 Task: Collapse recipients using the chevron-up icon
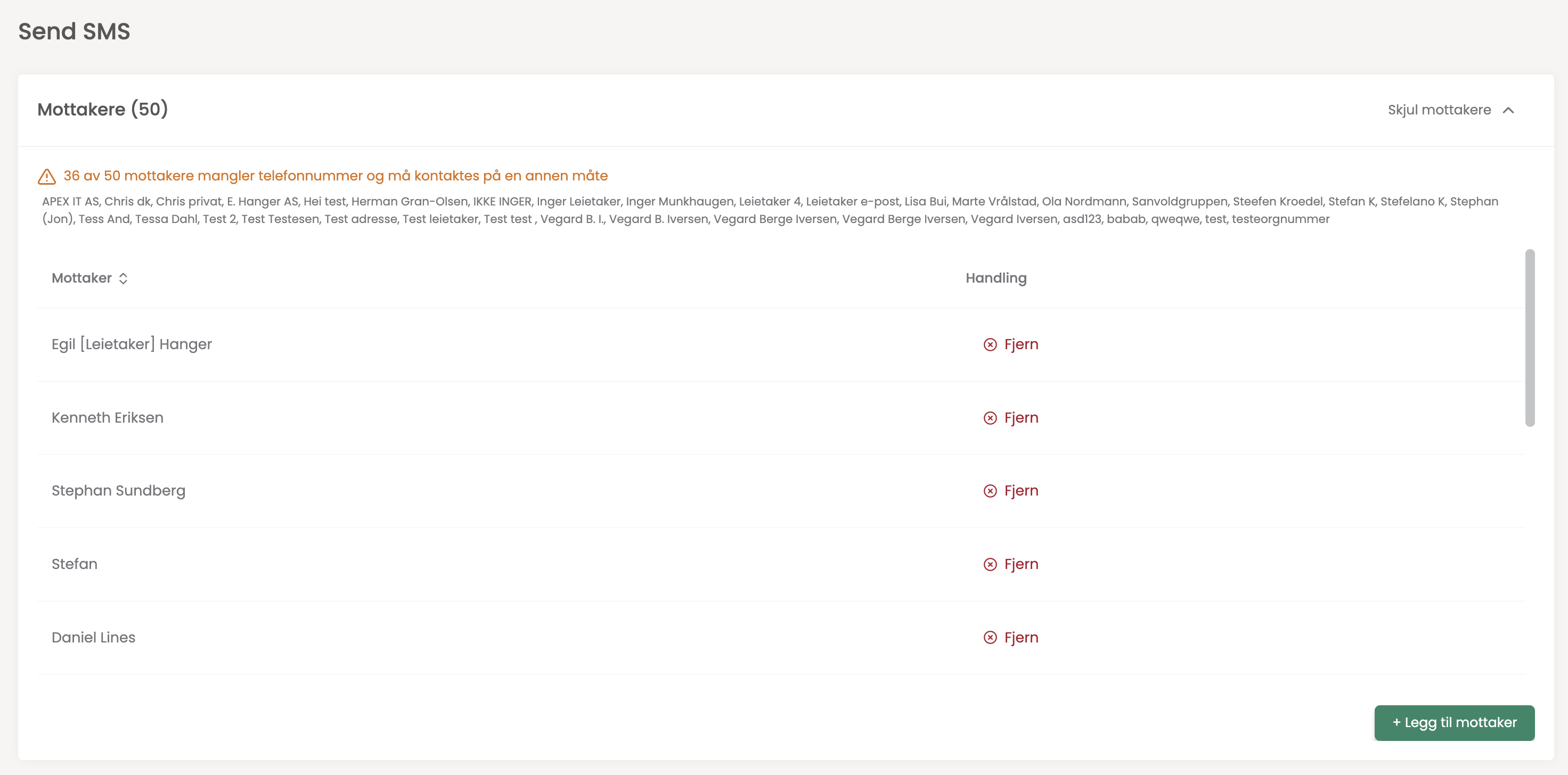click(x=1508, y=110)
